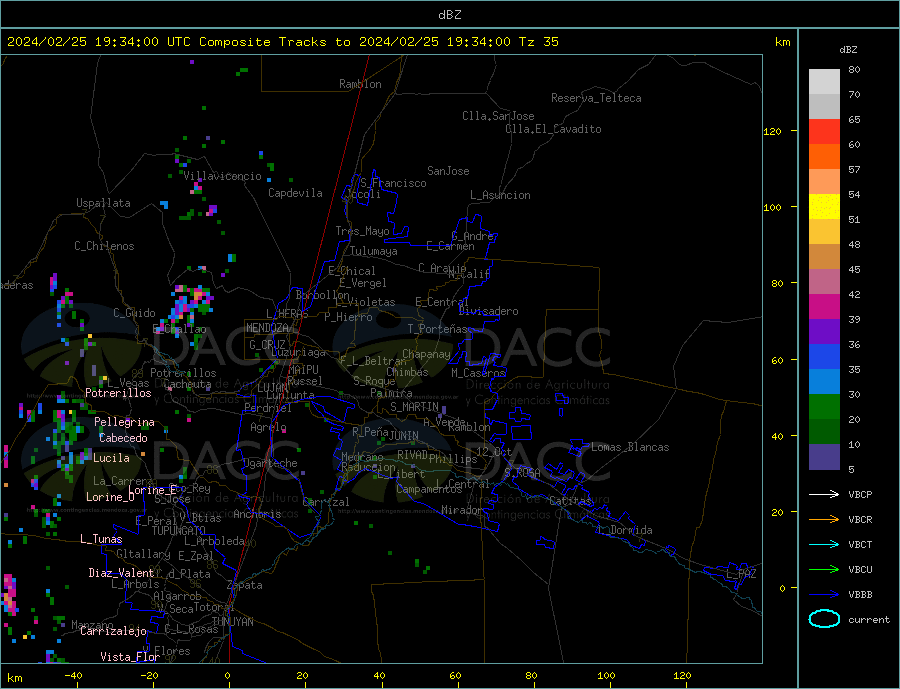Click the 'Tz 35' threshold text in the header
900x689 pixels.
pyautogui.click(x=538, y=42)
